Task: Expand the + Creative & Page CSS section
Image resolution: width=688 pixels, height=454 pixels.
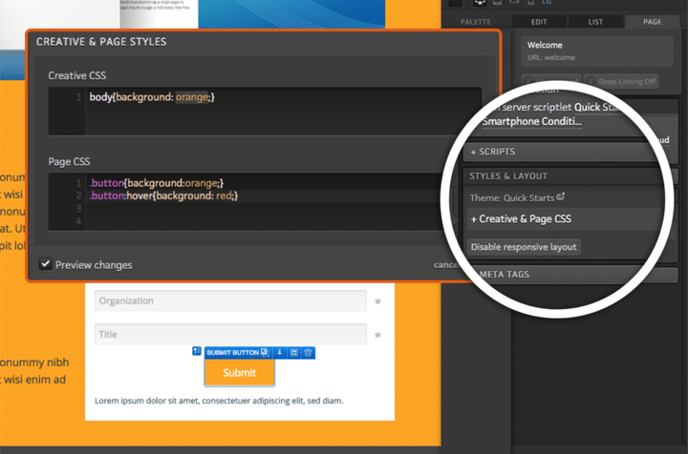Action: pos(521,219)
